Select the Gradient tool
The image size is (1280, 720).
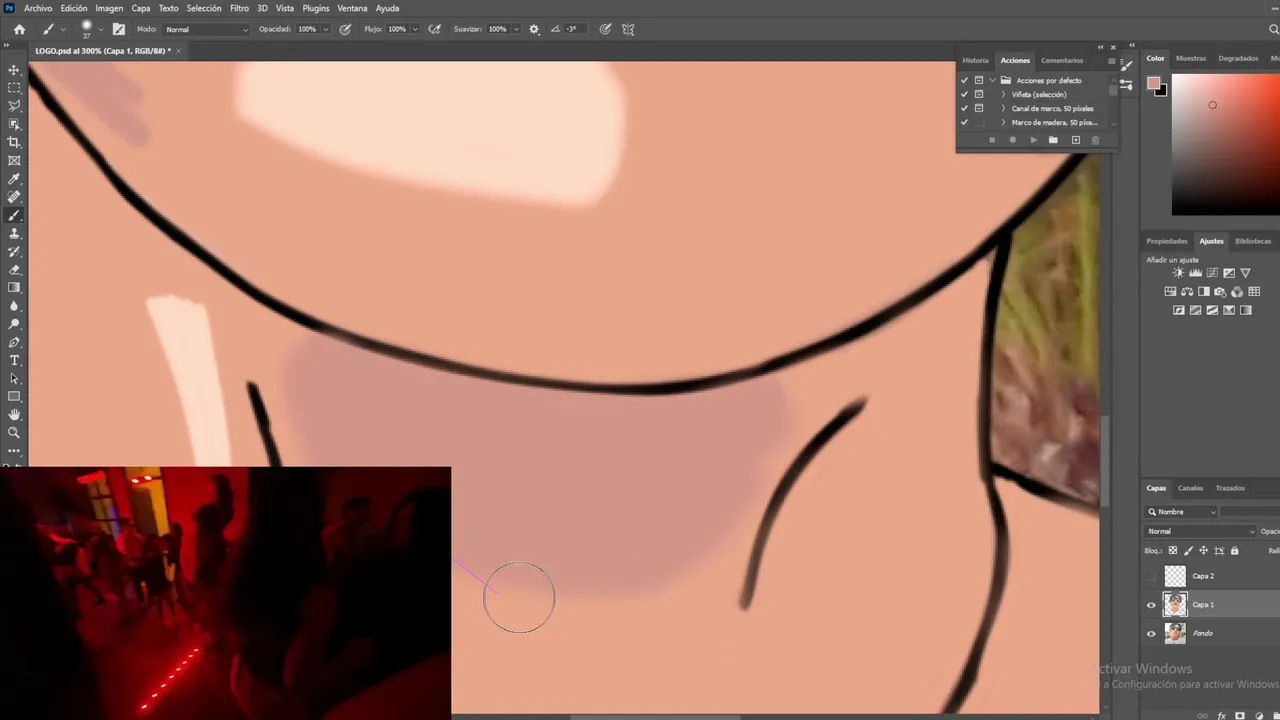[x=14, y=288]
